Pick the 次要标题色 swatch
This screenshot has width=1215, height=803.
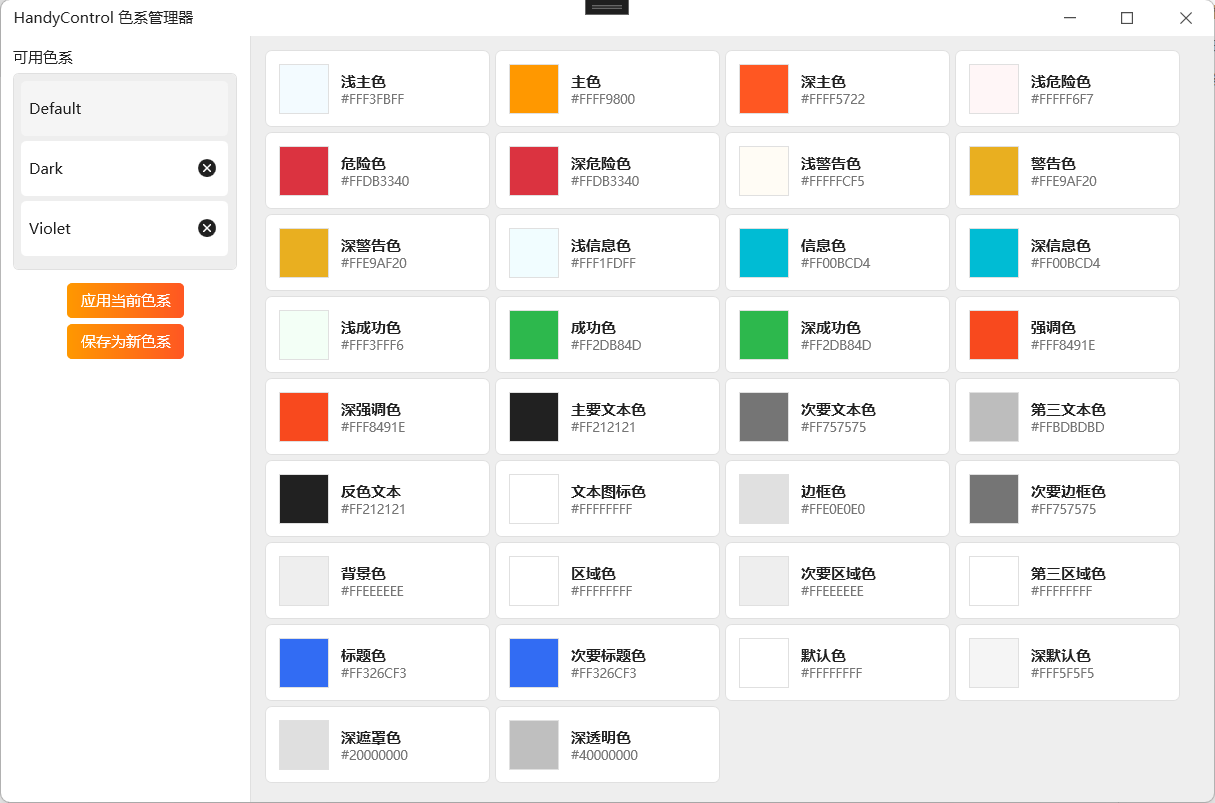(534, 663)
